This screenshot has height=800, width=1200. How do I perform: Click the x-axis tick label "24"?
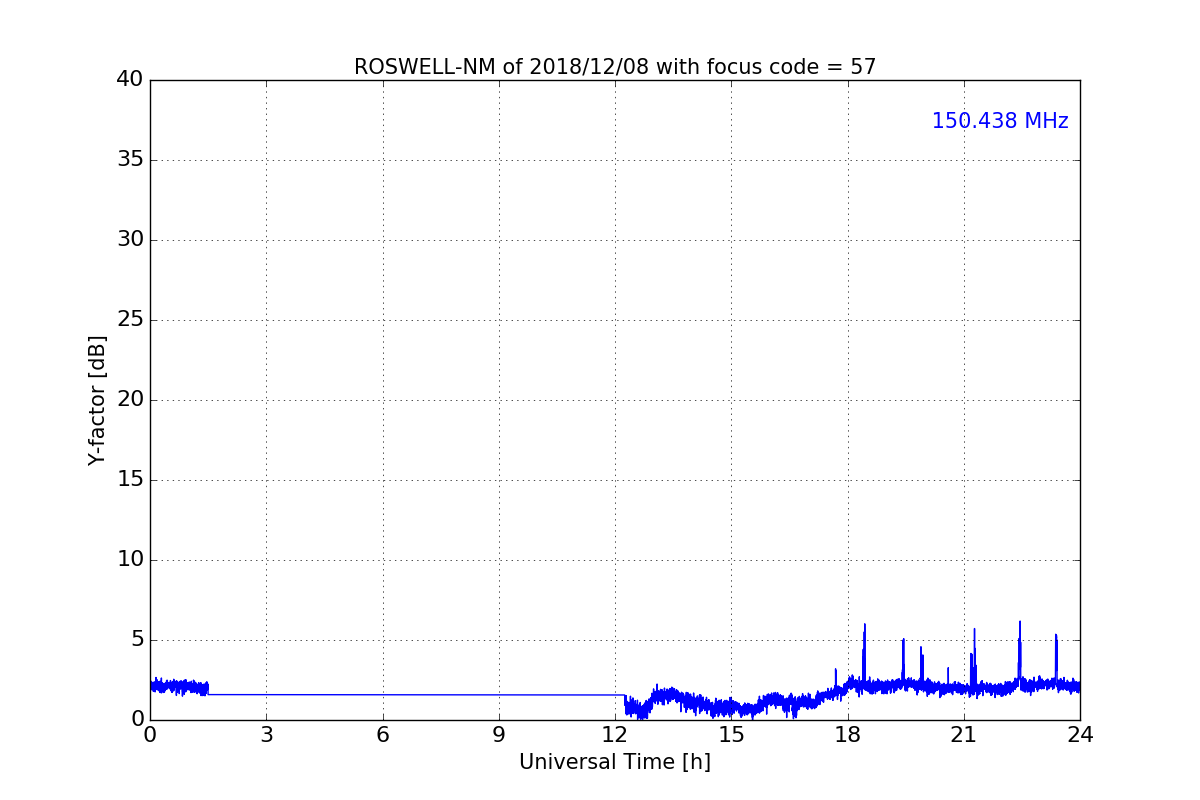[x=1080, y=735]
